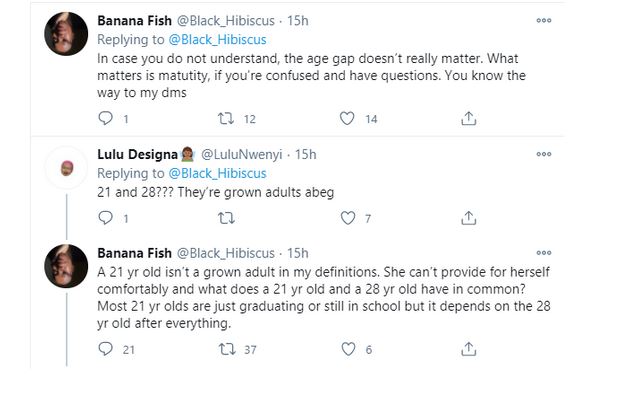Like the tweet with 14 likes

(x=347, y=119)
